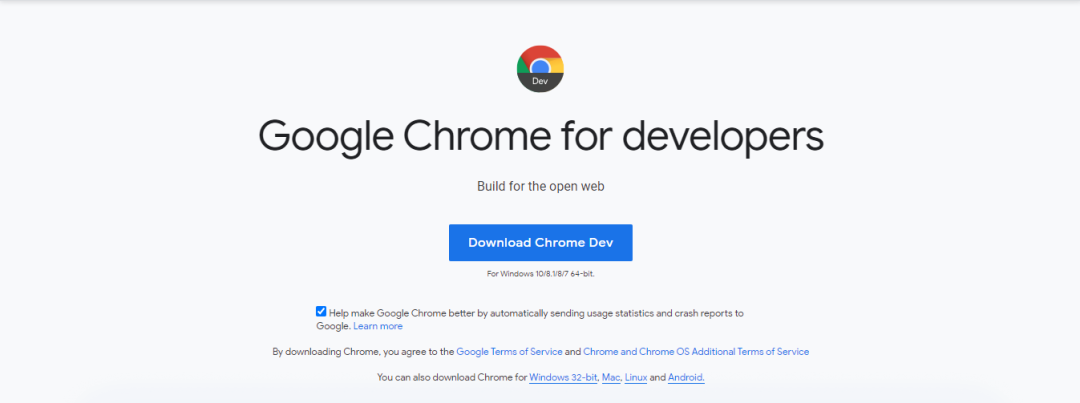This screenshot has height=403, width=1080.
Task: Select the Windows 32-bit download link
Action: 563,378
